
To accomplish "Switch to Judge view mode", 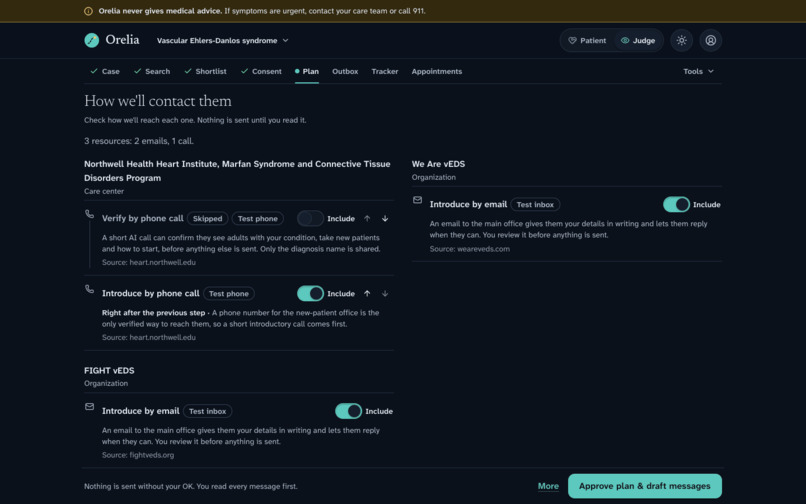I will (x=638, y=40).
